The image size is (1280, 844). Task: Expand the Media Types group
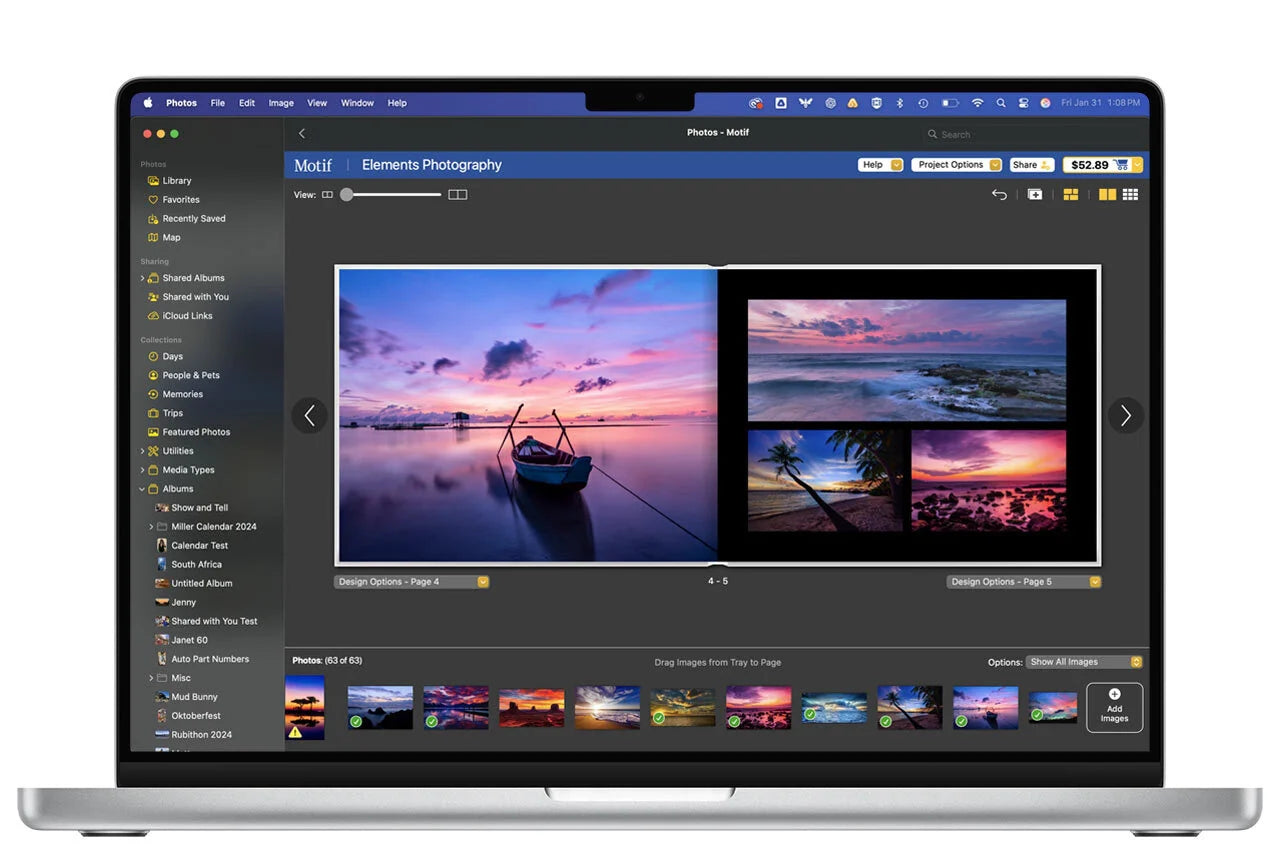click(142, 471)
